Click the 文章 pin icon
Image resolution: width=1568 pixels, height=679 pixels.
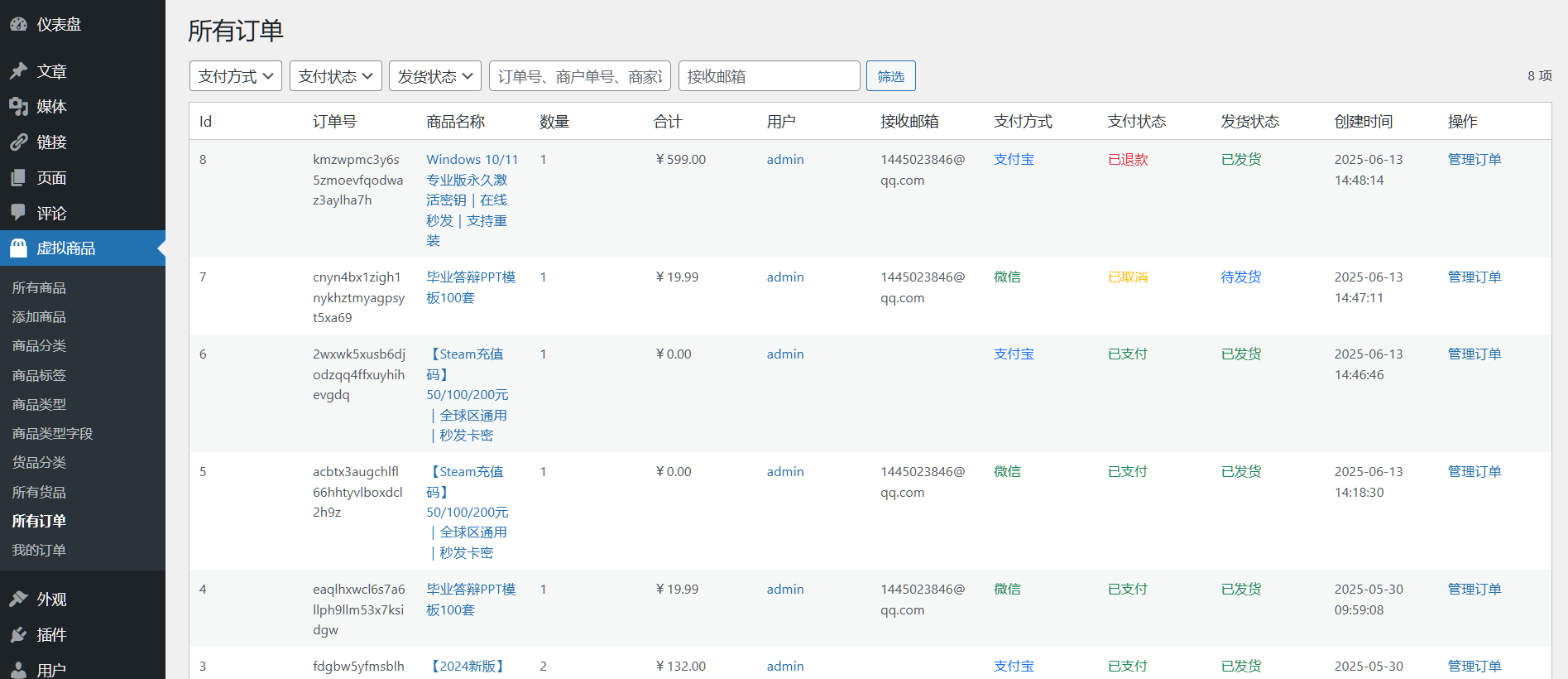click(x=18, y=71)
